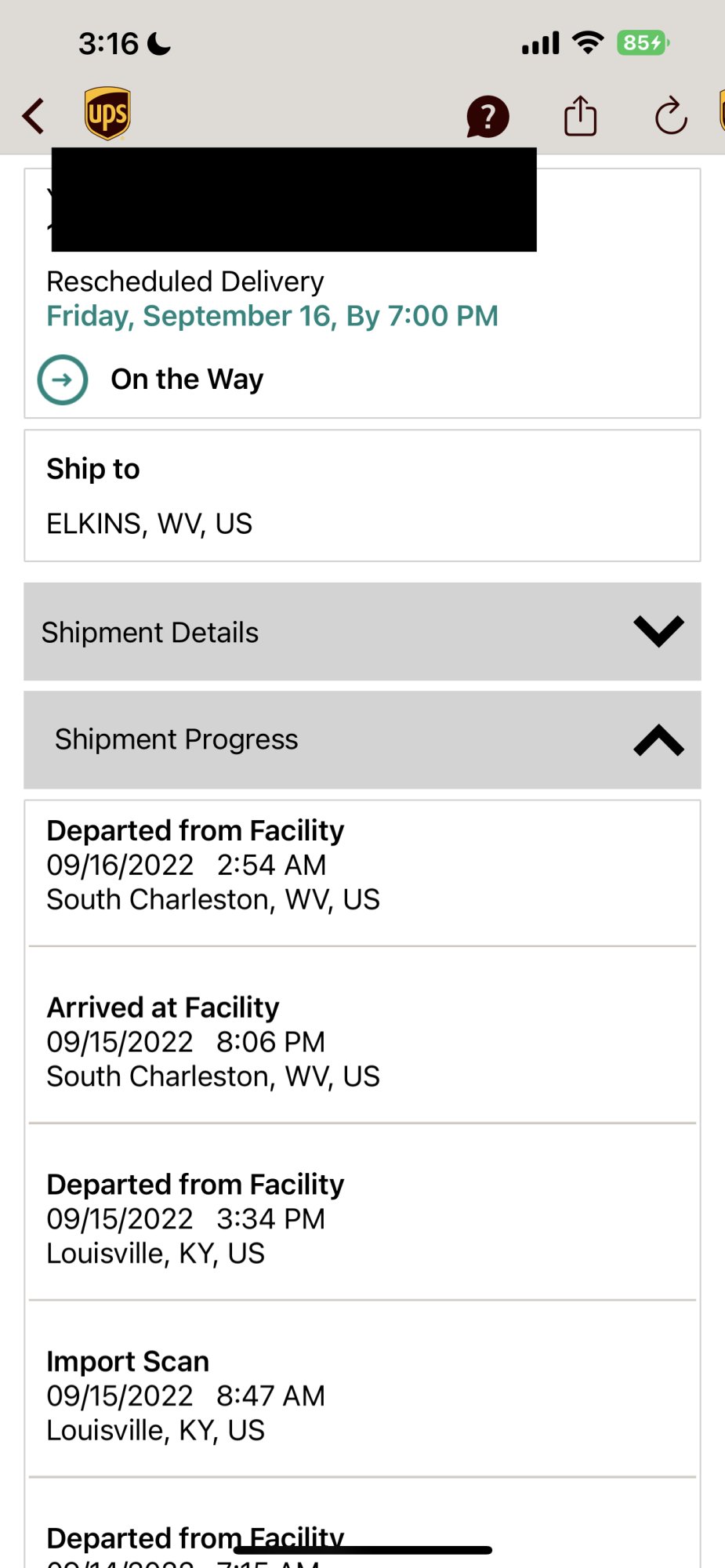
Task: Tap the home indicator bar
Action: 362,1550
